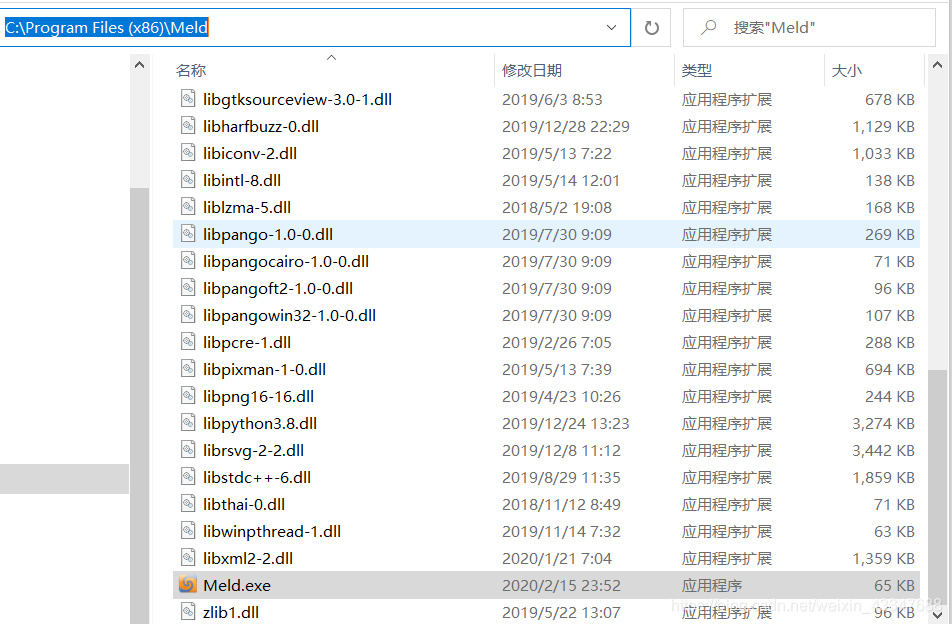The width and height of the screenshot is (952, 624).
Task: Click the libpng16-16.dll file icon
Action: (188, 396)
